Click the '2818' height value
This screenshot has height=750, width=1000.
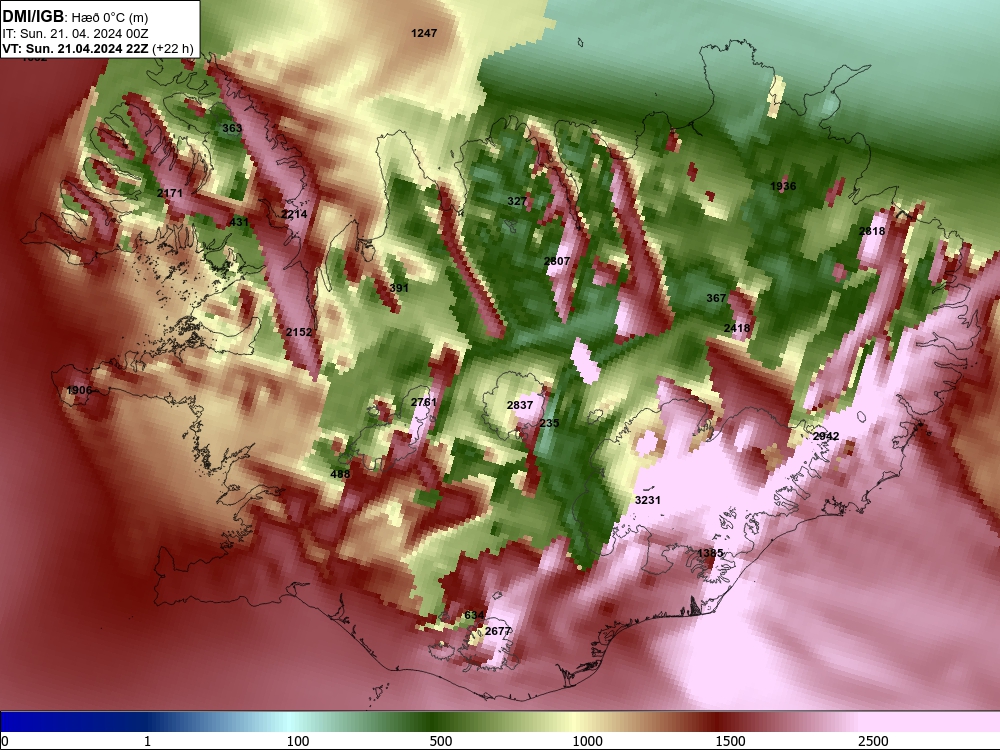click(872, 231)
